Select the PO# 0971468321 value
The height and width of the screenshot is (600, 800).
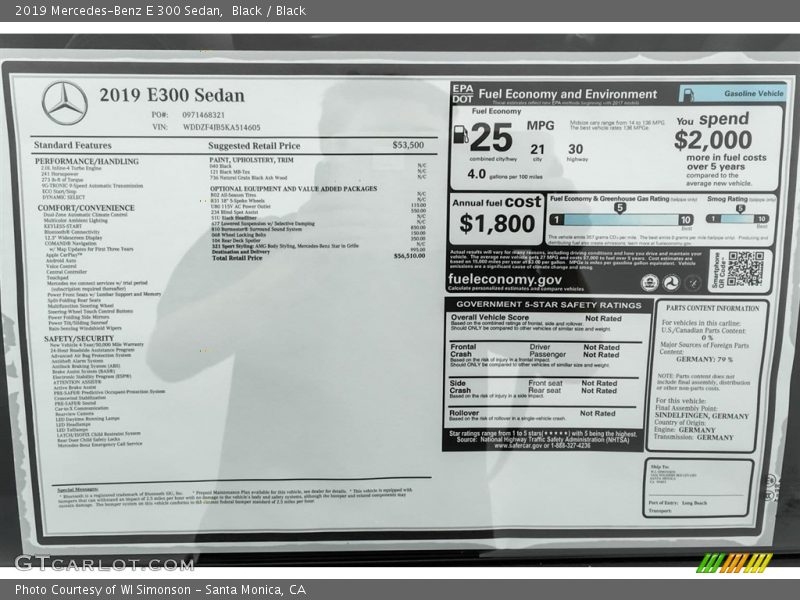click(x=203, y=115)
